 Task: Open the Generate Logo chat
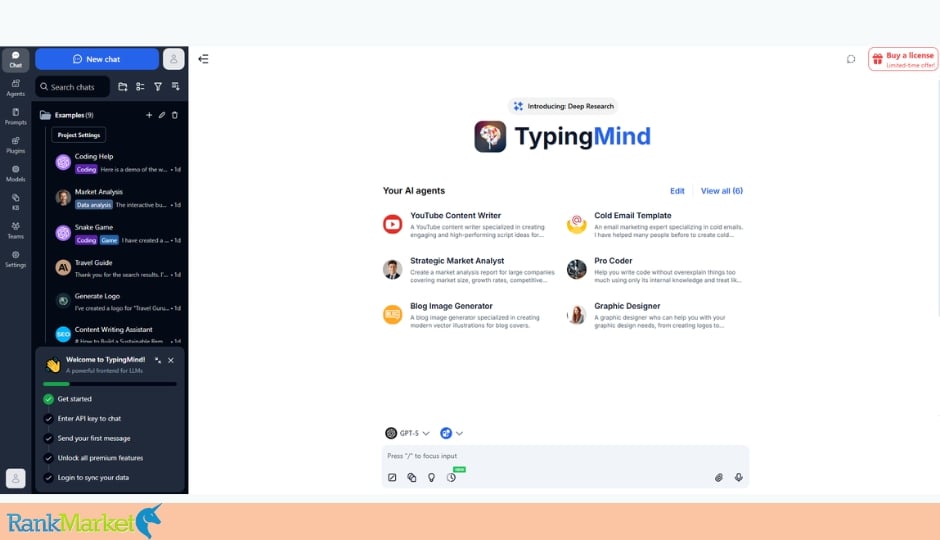pyautogui.click(x=118, y=301)
